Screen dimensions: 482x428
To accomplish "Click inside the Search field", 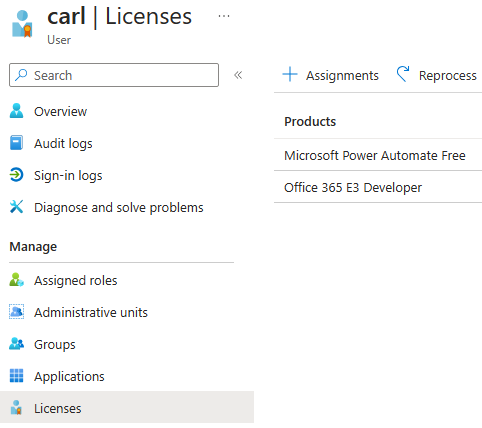I will click(x=114, y=75).
